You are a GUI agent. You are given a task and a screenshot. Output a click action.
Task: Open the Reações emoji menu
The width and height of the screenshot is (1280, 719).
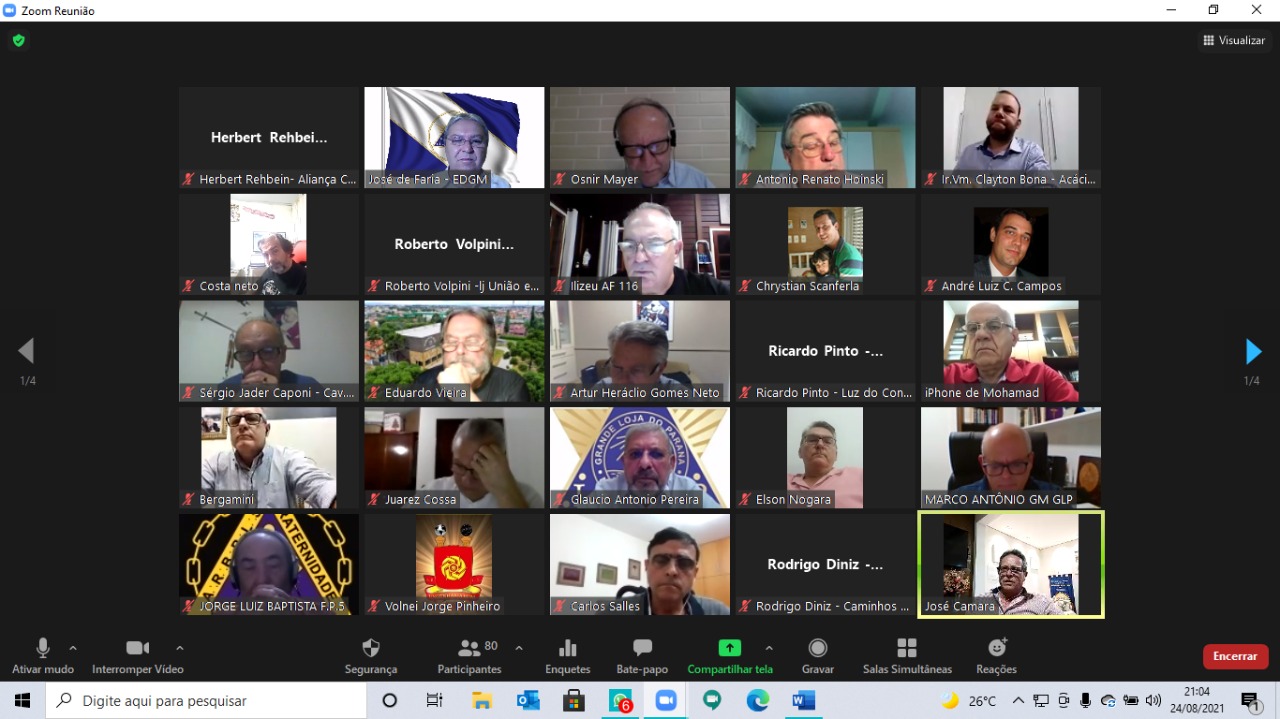click(996, 649)
